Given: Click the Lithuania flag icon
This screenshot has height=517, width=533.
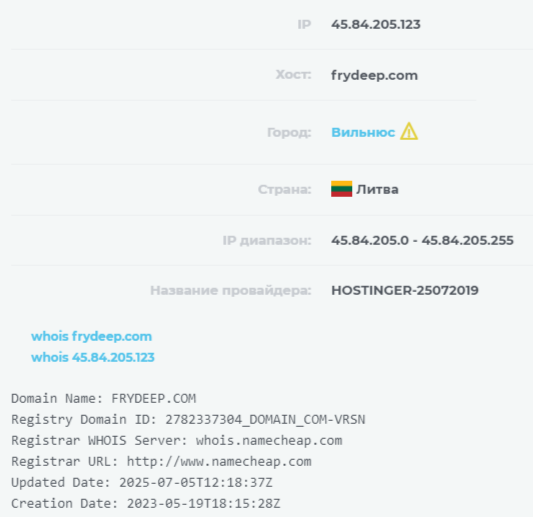Looking at the screenshot, I should point(341,189).
